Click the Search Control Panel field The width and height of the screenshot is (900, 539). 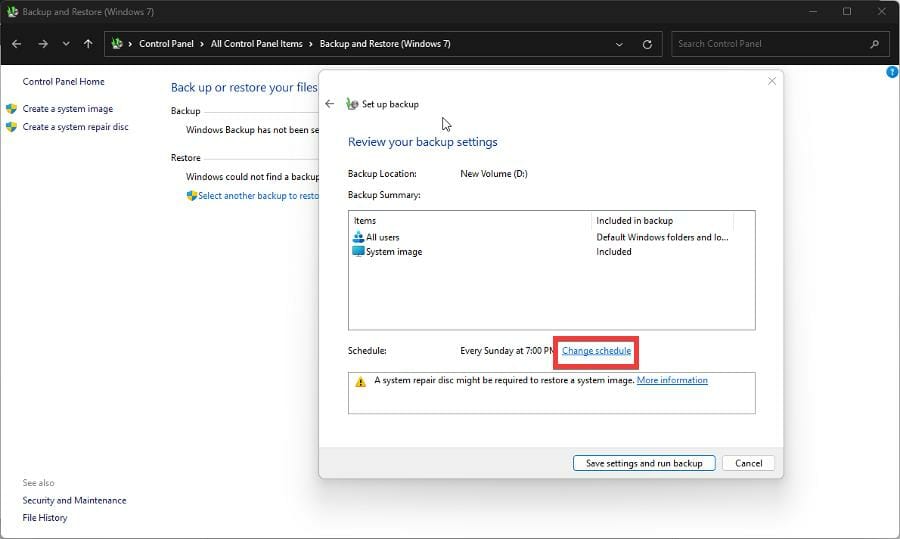coord(780,44)
